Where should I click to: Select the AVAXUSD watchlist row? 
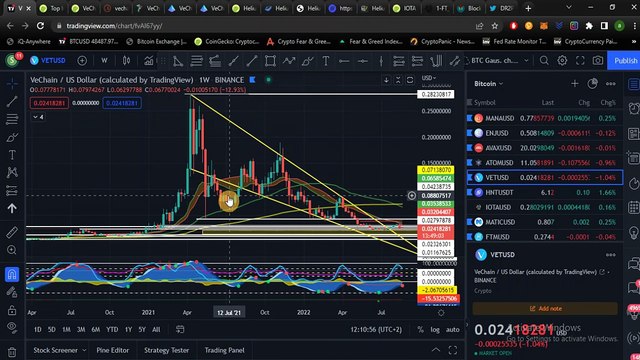pos(544,148)
